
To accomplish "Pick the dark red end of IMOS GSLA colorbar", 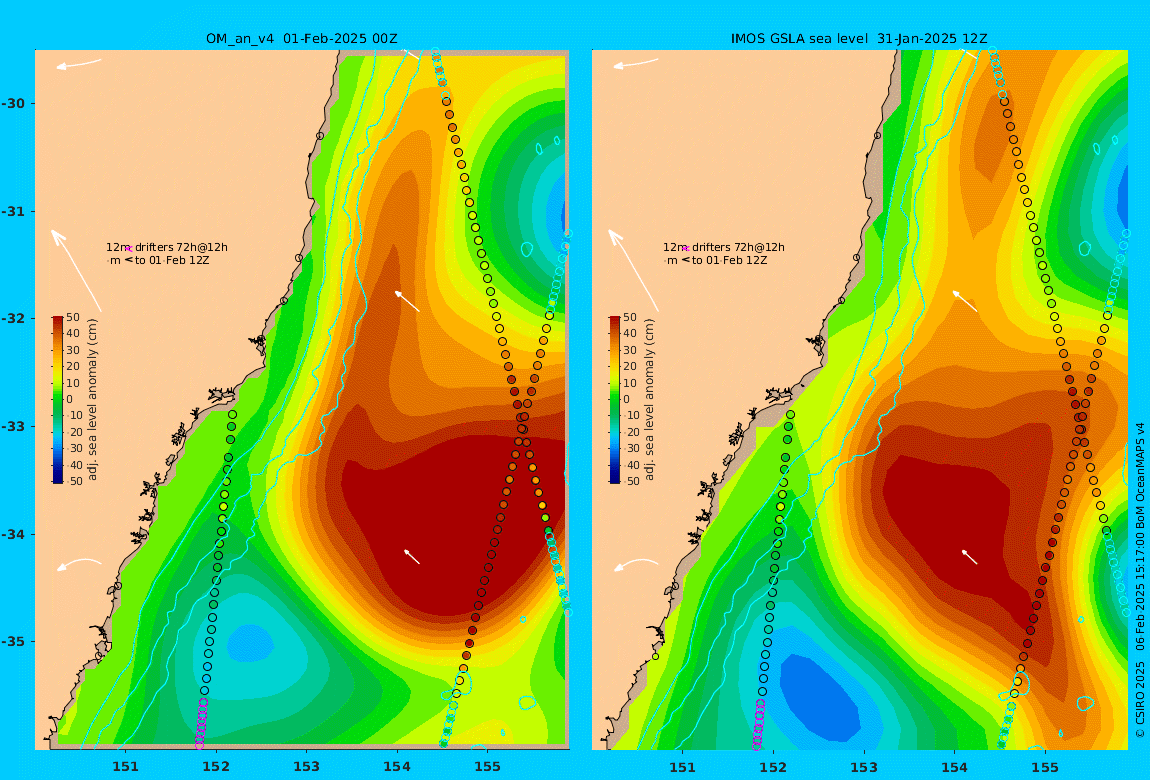I will tap(615, 320).
